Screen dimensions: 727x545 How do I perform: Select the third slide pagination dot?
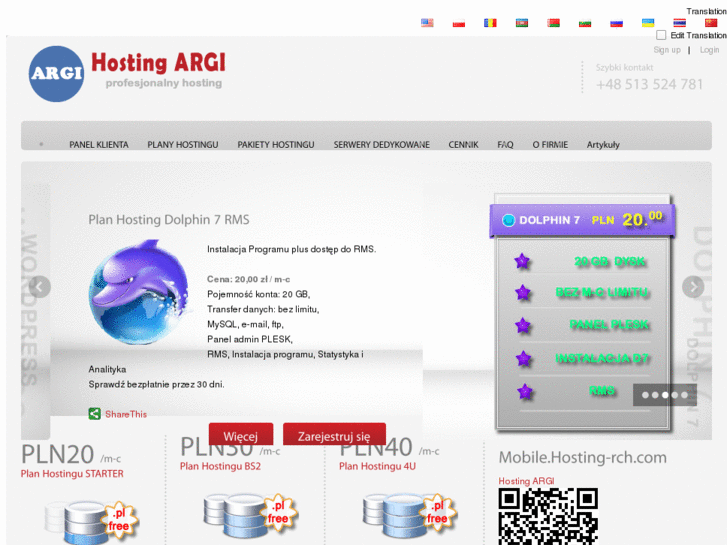point(665,395)
